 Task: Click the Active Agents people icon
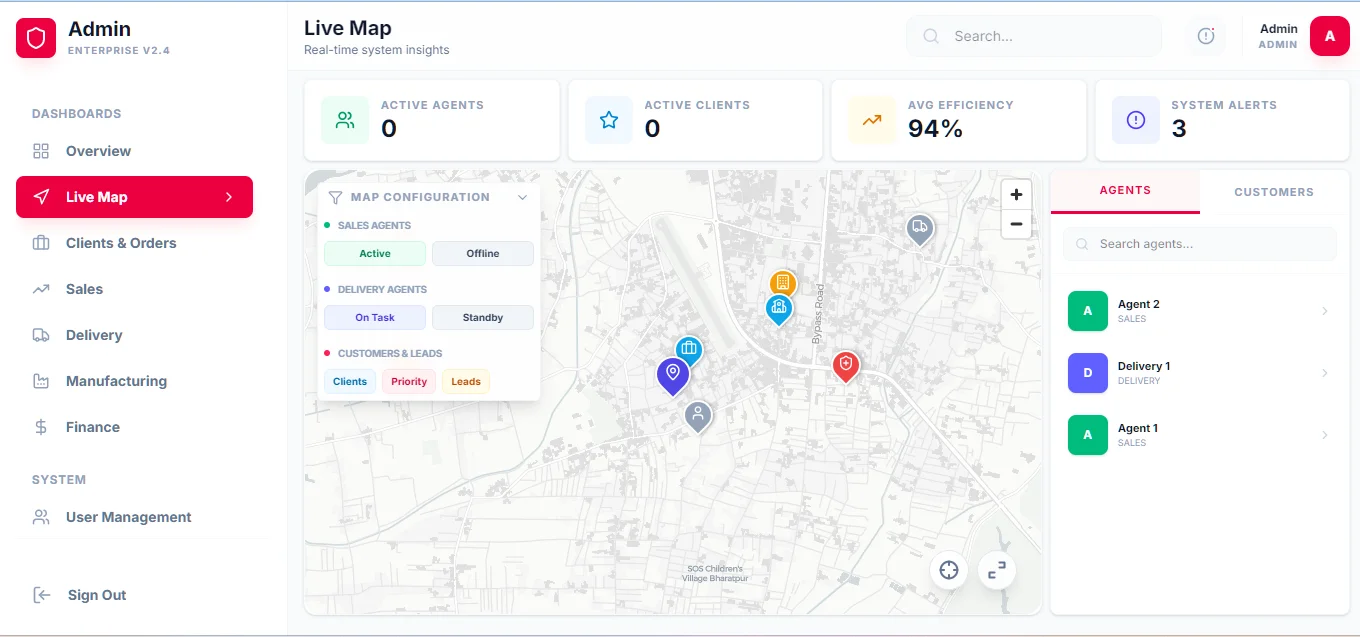(345, 120)
